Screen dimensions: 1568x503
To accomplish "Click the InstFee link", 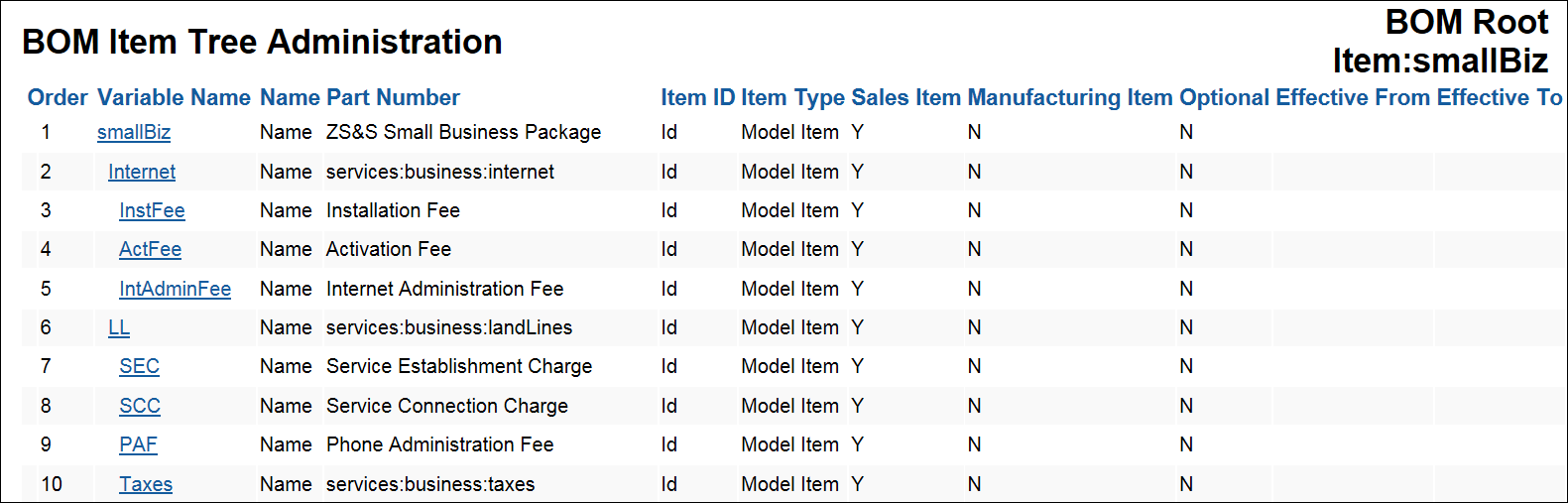I will [152, 210].
